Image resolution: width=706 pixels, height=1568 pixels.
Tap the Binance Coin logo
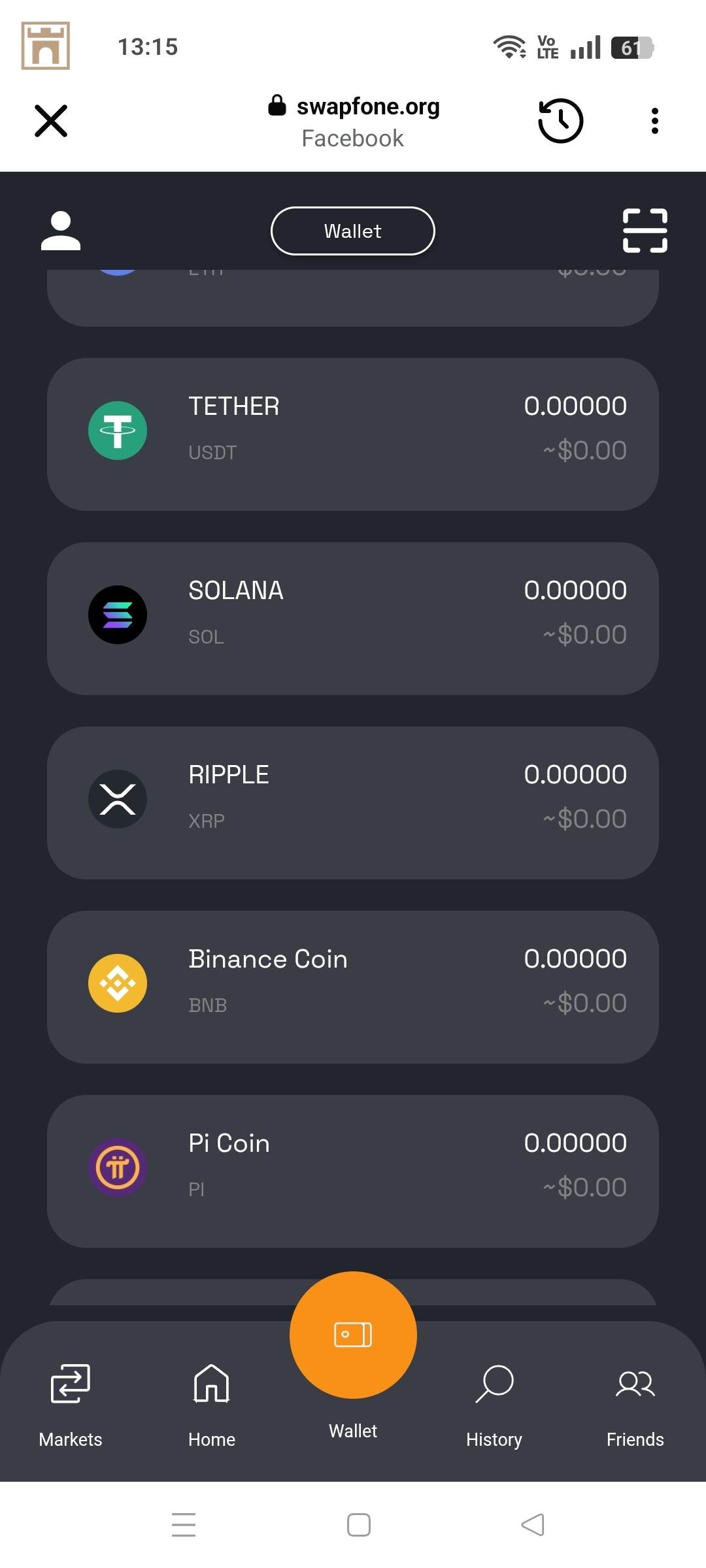(x=118, y=983)
